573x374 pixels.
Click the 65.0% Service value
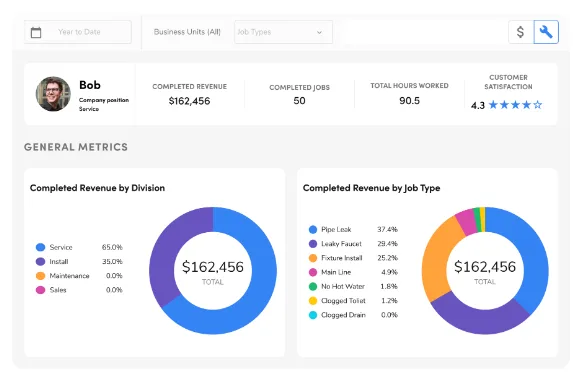[x=112, y=247]
